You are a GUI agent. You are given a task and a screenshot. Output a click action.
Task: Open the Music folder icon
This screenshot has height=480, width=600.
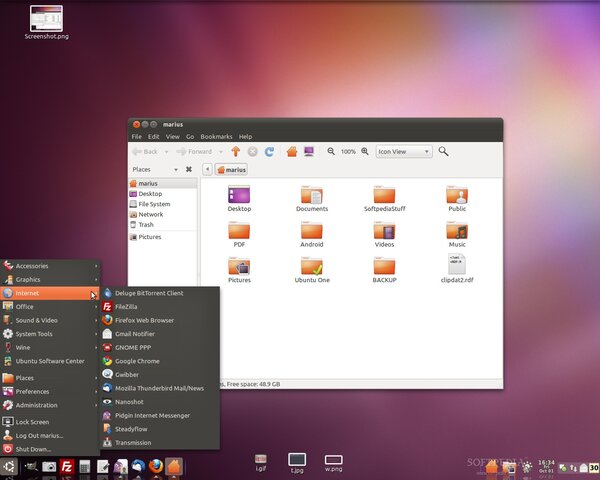pos(457,234)
